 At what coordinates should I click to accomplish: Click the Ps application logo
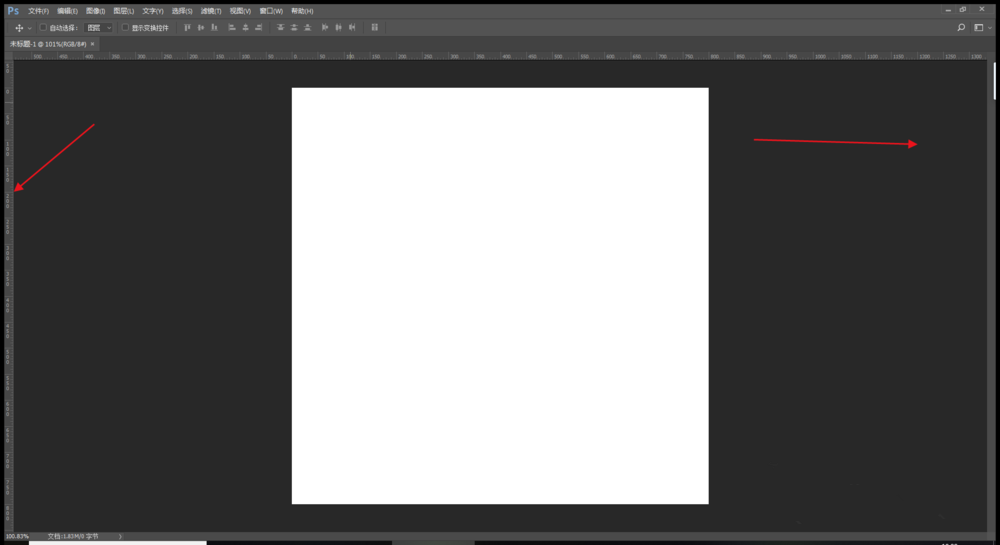(x=13, y=11)
